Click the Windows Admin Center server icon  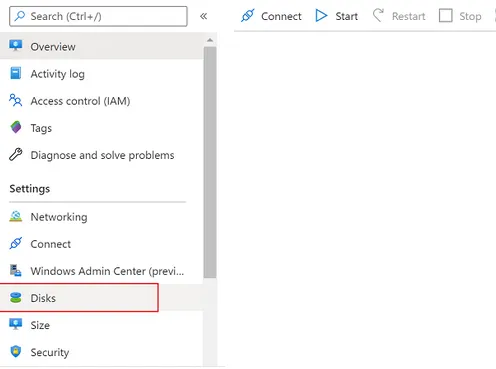(16, 270)
